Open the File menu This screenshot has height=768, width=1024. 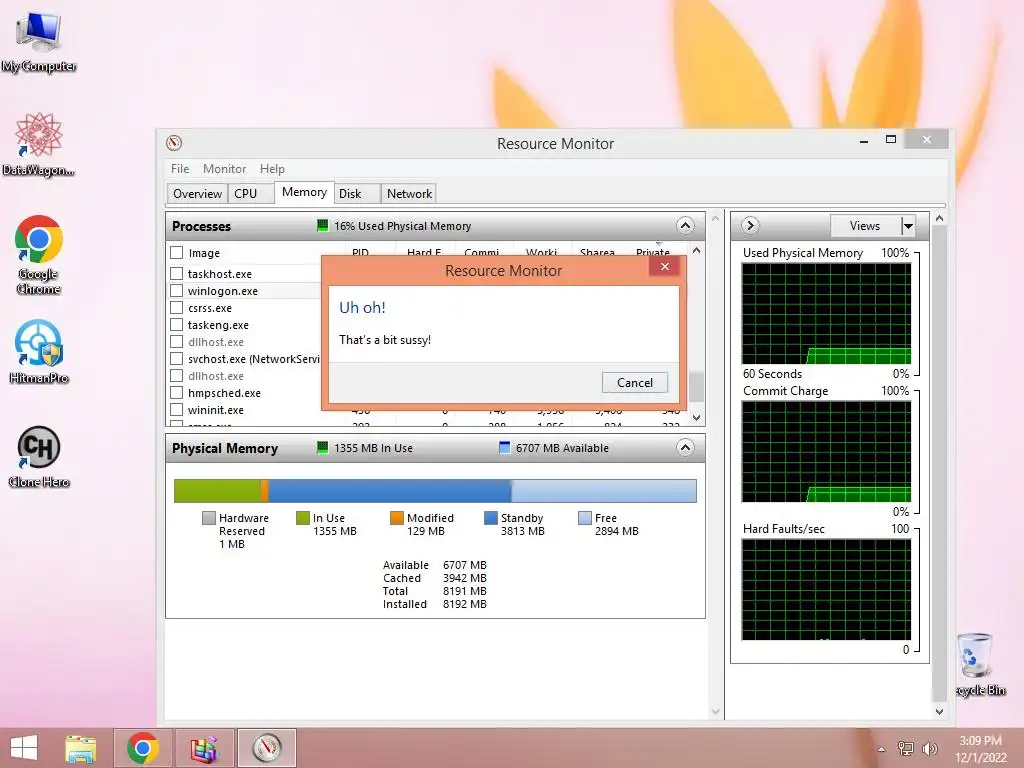pyautogui.click(x=180, y=168)
